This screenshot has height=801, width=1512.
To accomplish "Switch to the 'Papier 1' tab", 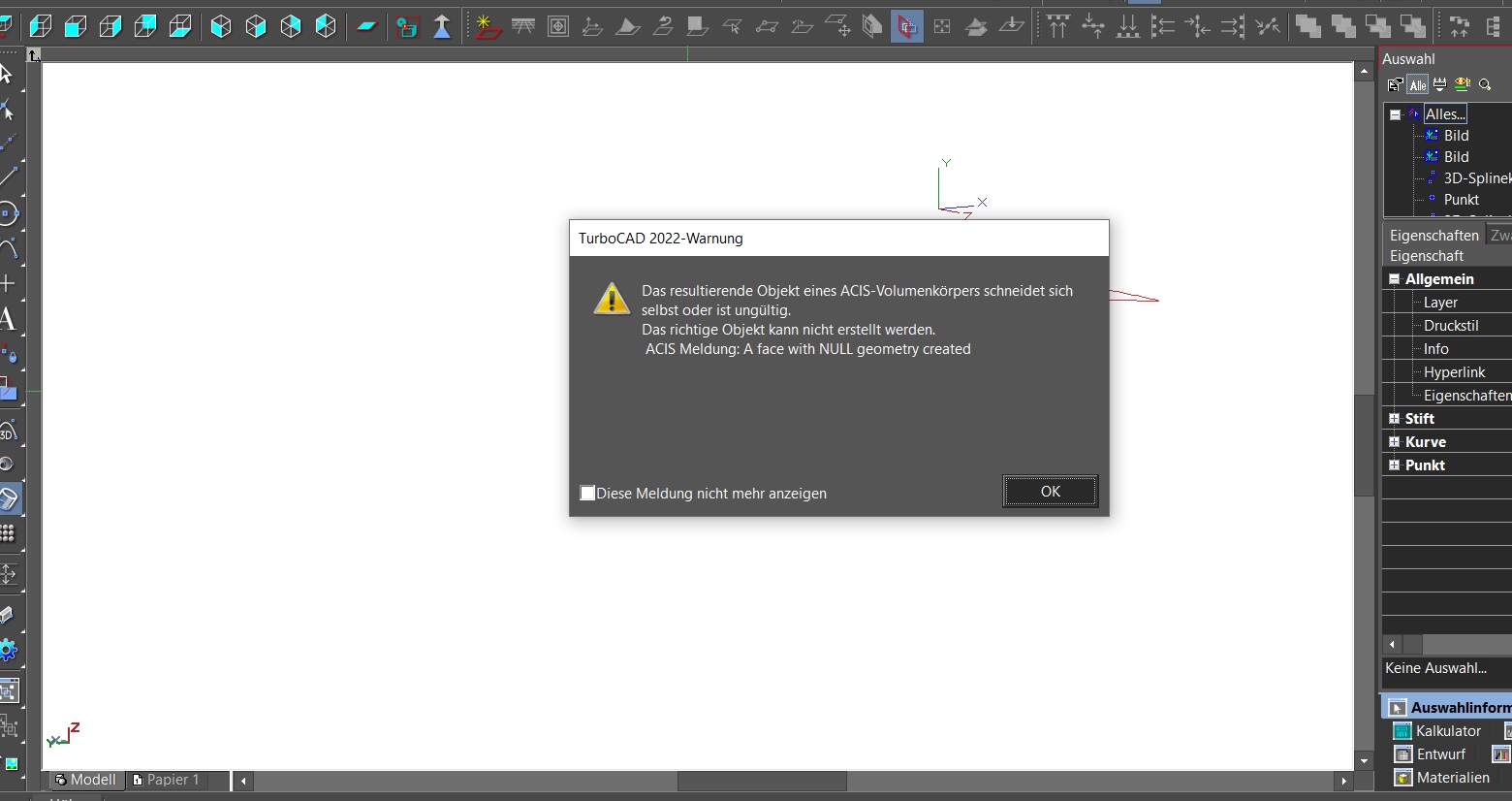I will click(166, 780).
